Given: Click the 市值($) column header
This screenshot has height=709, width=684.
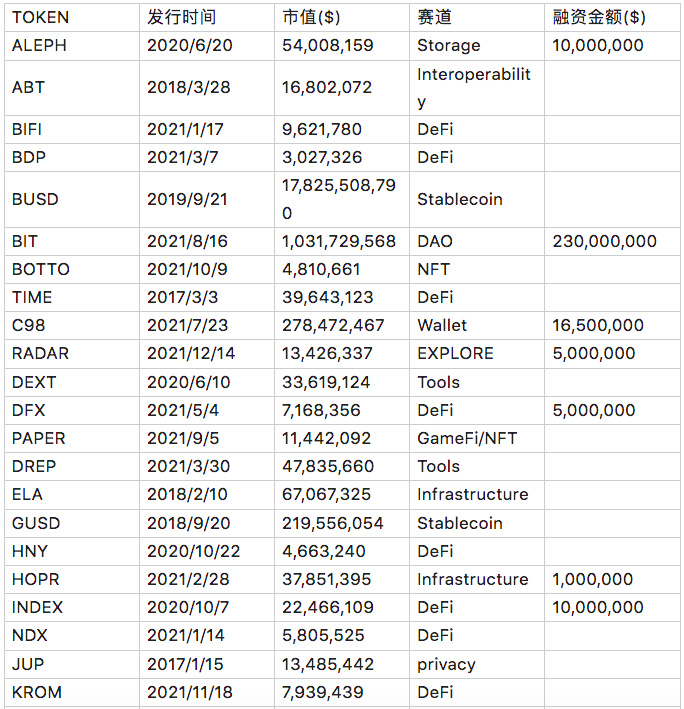Looking at the screenshot, I should tap(342, 17).
